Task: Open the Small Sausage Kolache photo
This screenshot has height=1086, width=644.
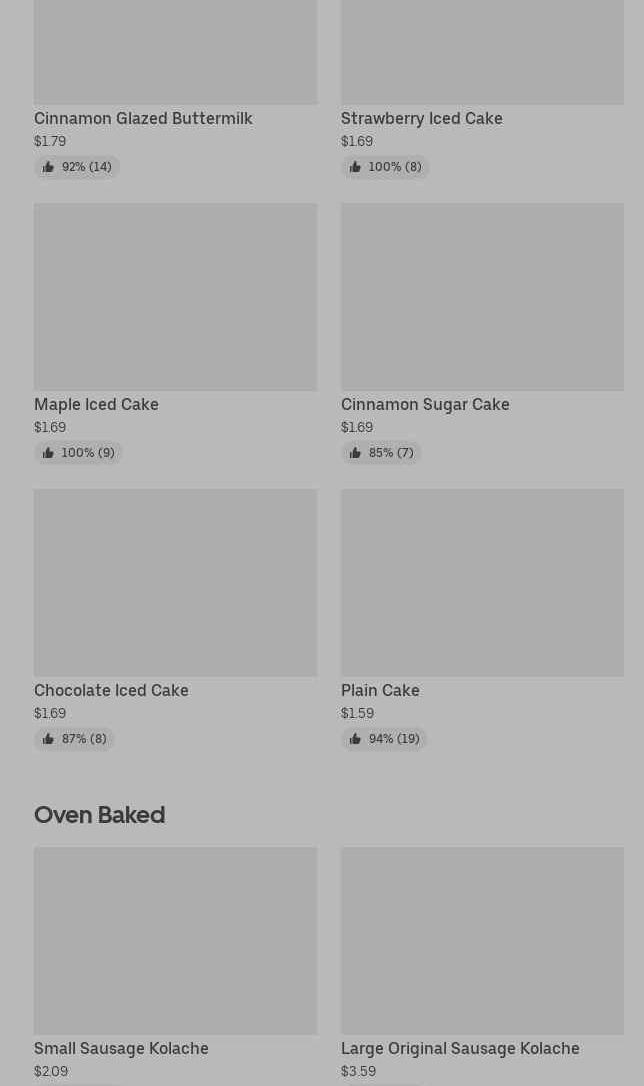Action: pos(175,941)
